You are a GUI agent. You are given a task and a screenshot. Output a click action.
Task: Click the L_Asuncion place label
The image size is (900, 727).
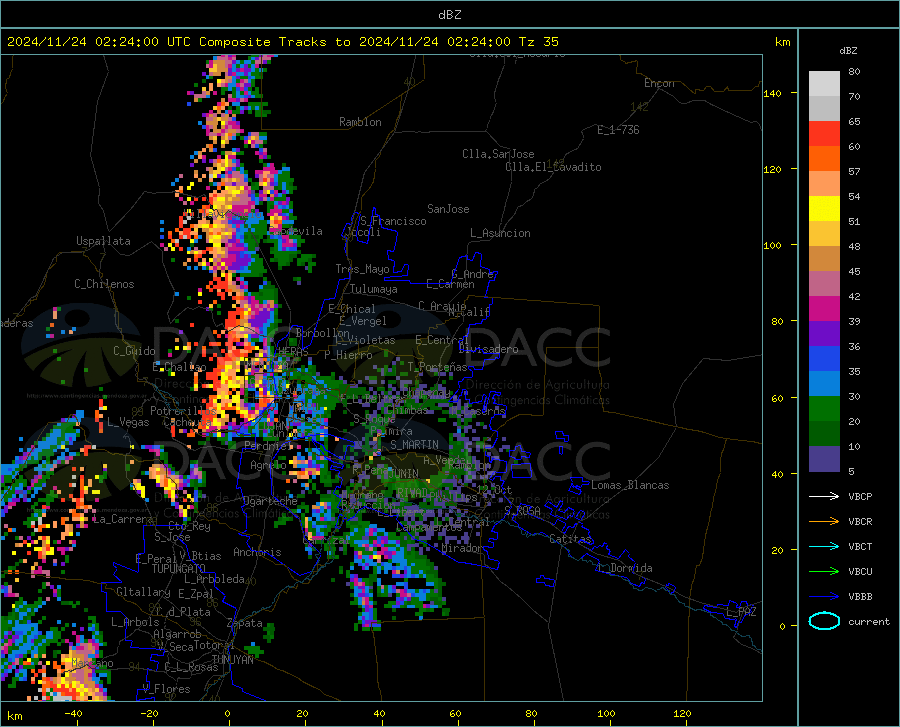click(x=500, y=233)
